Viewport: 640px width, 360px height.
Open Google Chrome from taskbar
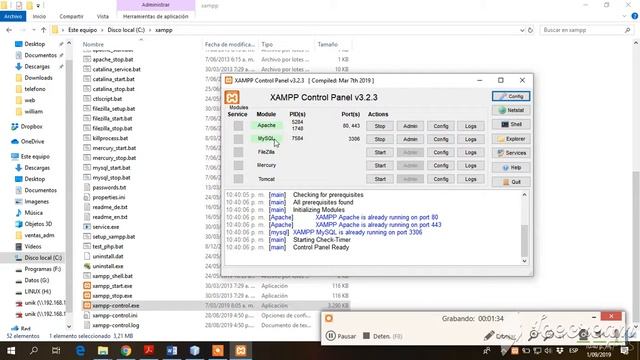click(x=126, y=351)
